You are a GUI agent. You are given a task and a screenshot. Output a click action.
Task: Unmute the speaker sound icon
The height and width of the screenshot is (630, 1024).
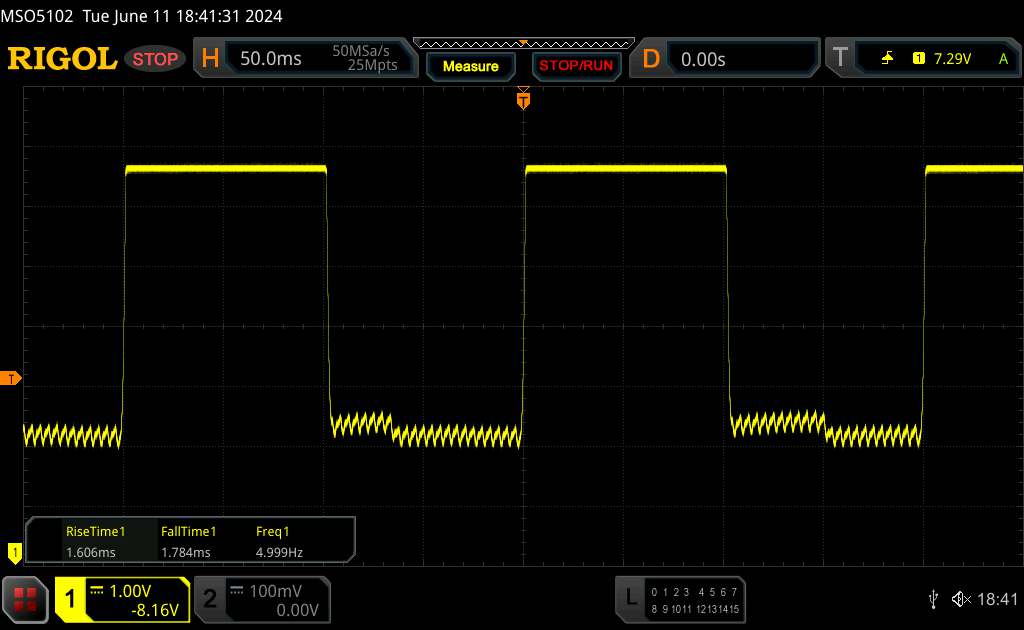click(960, 599)
